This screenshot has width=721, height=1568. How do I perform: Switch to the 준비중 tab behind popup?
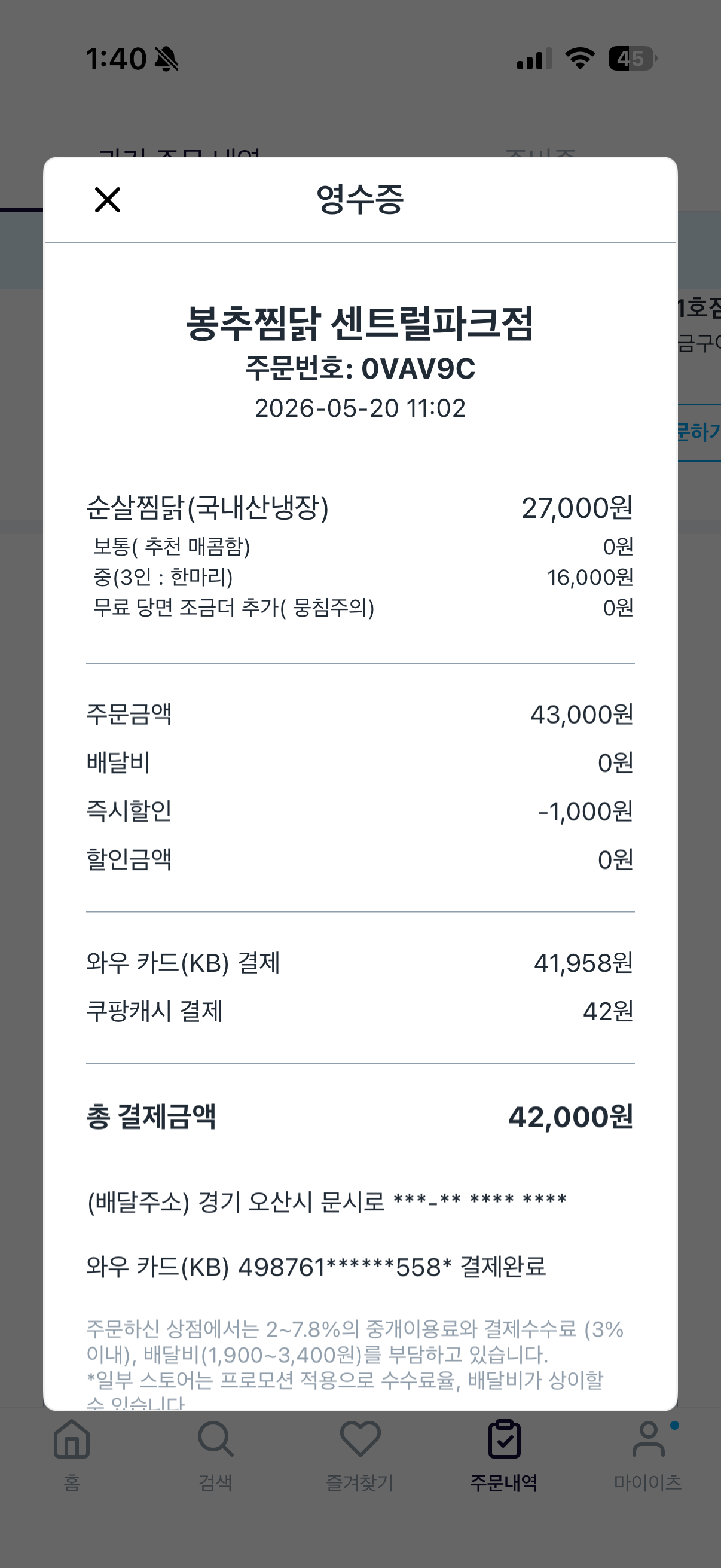click(540, 152)
